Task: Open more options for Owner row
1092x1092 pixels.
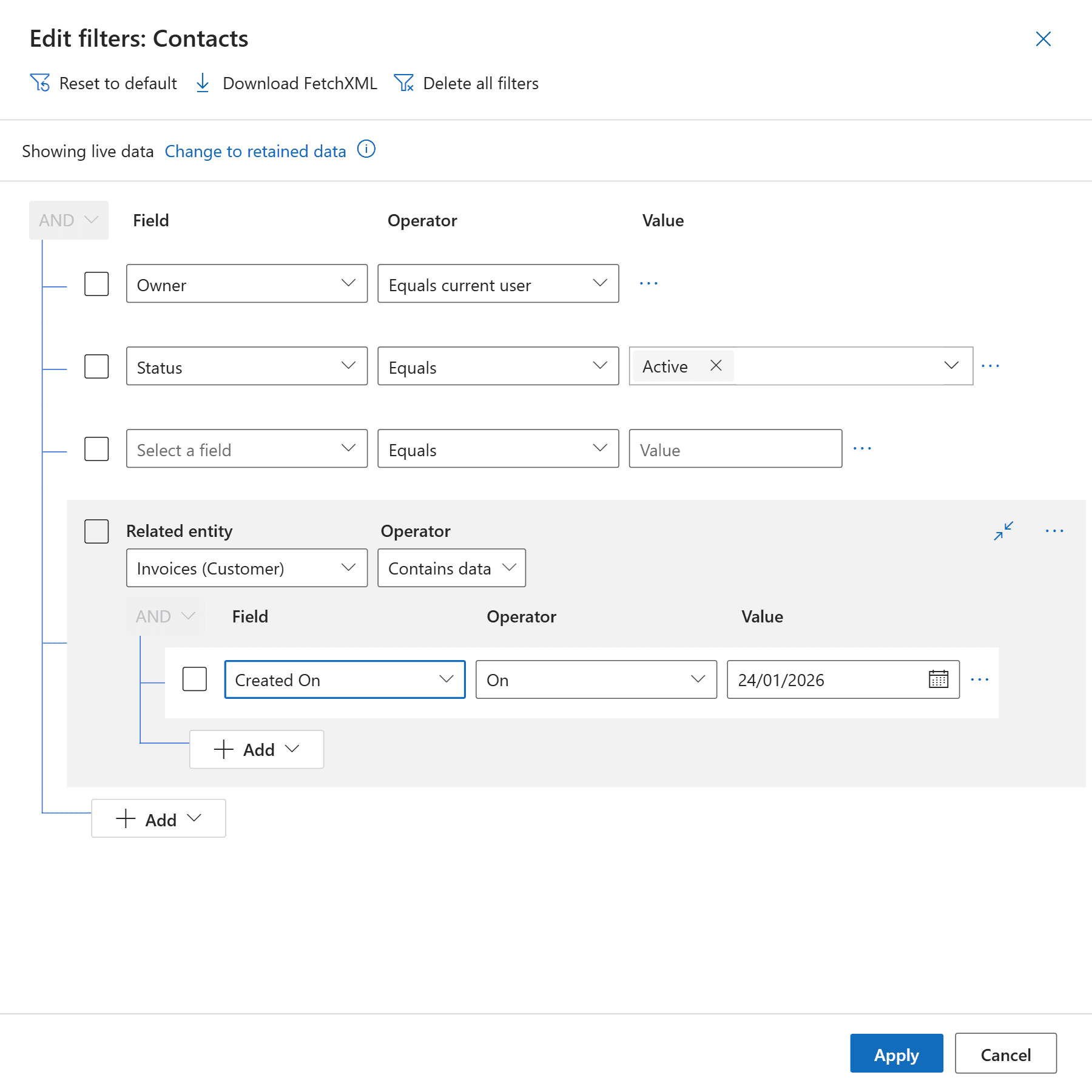Action: coord(649,283)
